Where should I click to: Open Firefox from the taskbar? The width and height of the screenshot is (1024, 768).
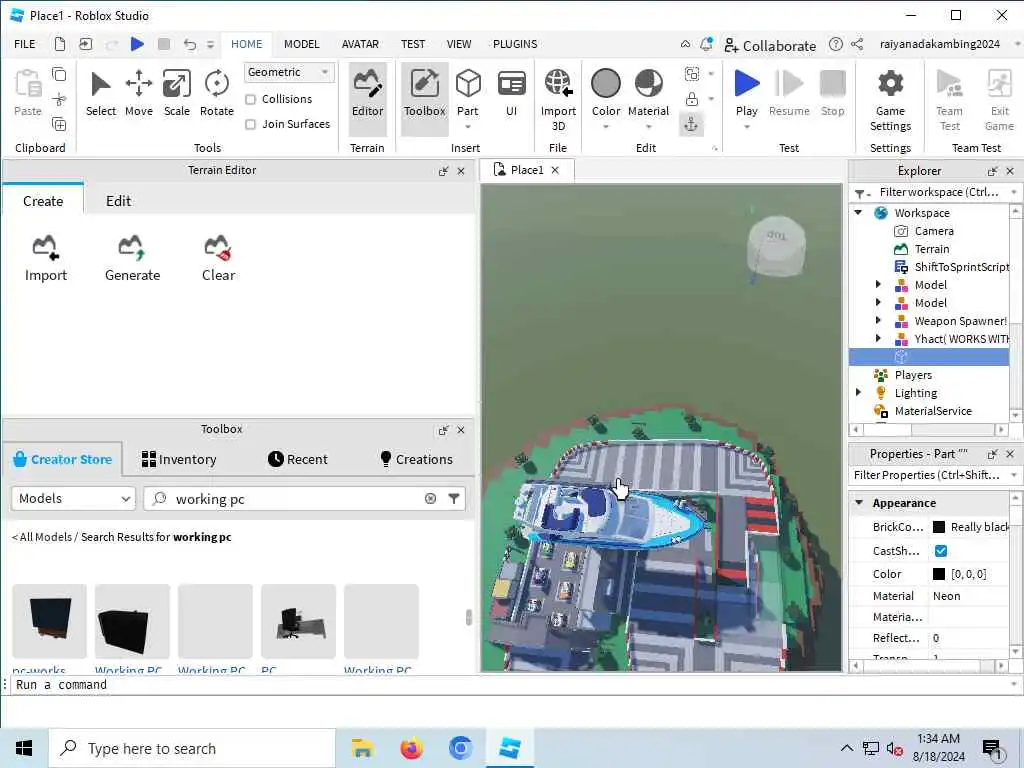click(x=411, y=748)
